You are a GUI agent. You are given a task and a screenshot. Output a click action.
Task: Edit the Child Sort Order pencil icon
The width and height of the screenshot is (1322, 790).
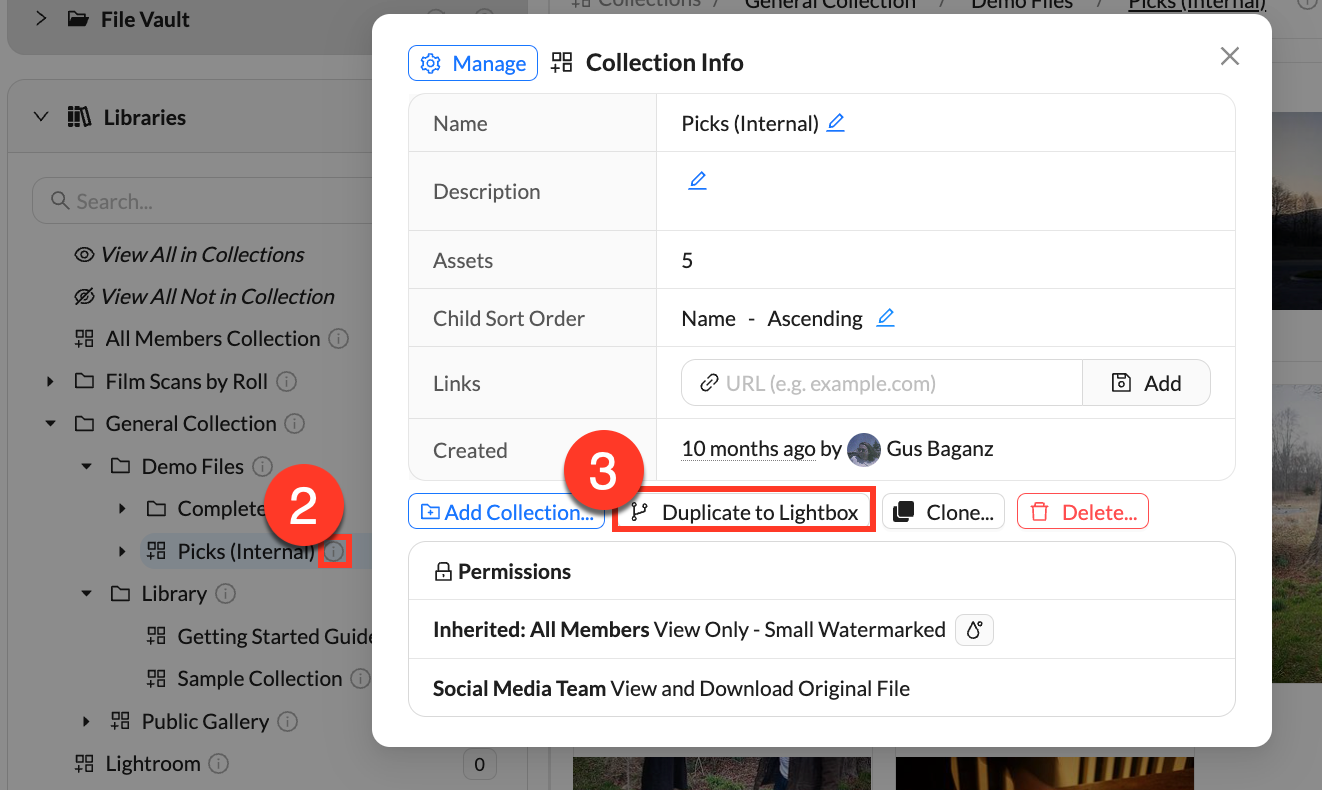(885, 317)
